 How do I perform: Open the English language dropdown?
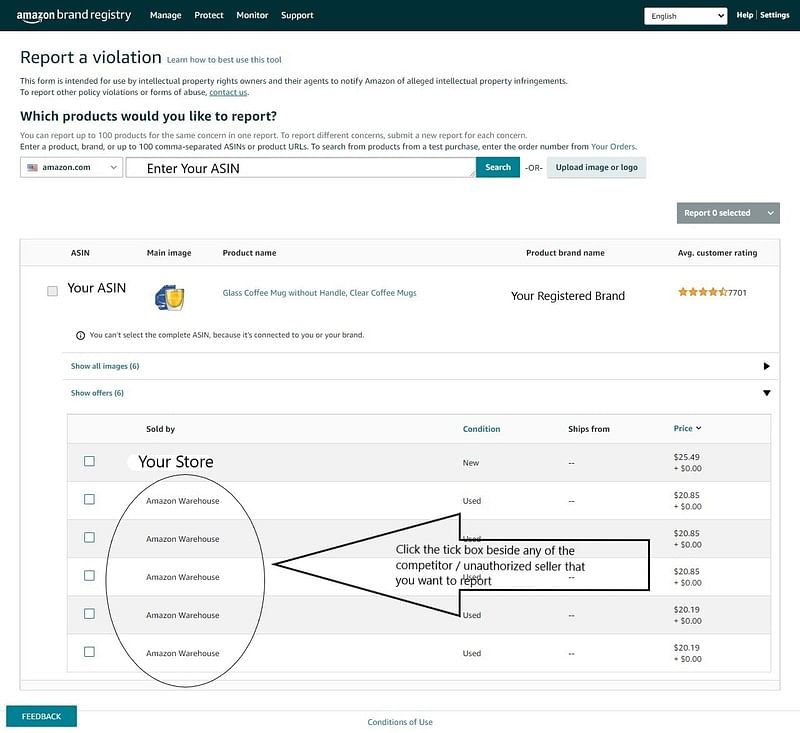pos(685,16)
